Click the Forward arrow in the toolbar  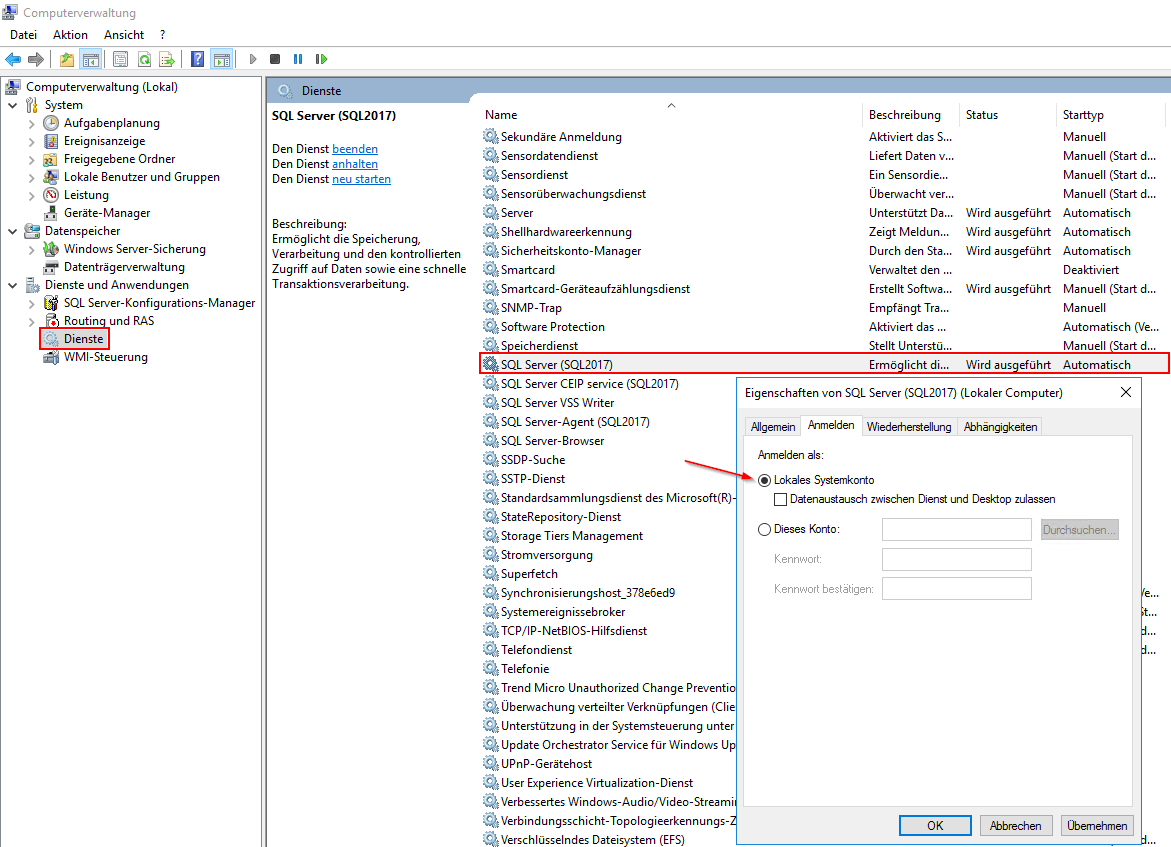[35, 59]
